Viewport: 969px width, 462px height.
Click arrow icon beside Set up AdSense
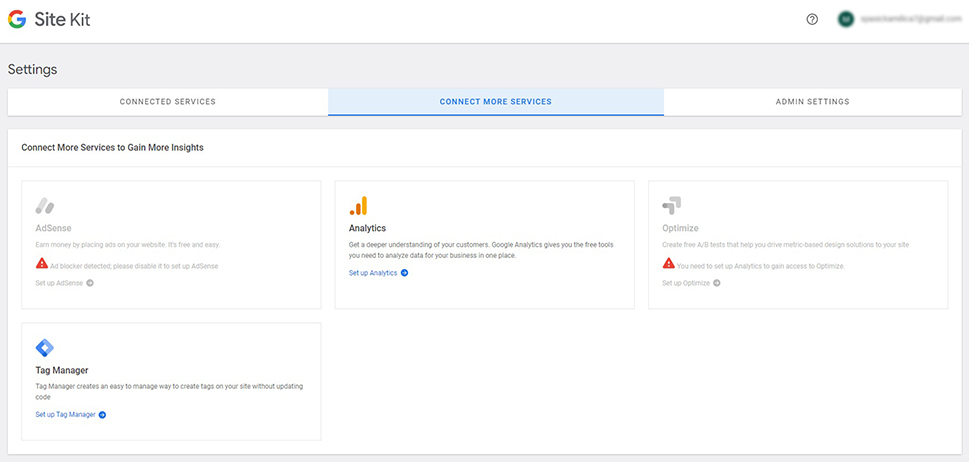[90, 283]
